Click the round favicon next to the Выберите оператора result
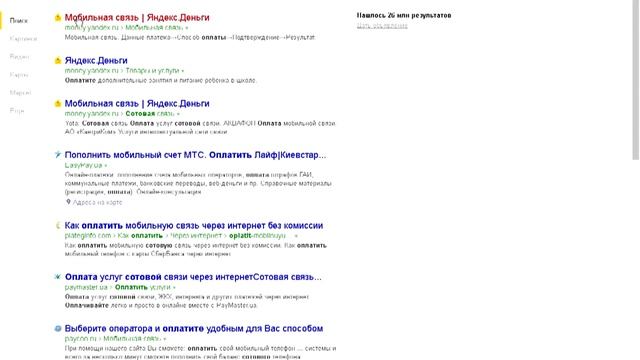640x360 pixels. click(x=58, y=328)
